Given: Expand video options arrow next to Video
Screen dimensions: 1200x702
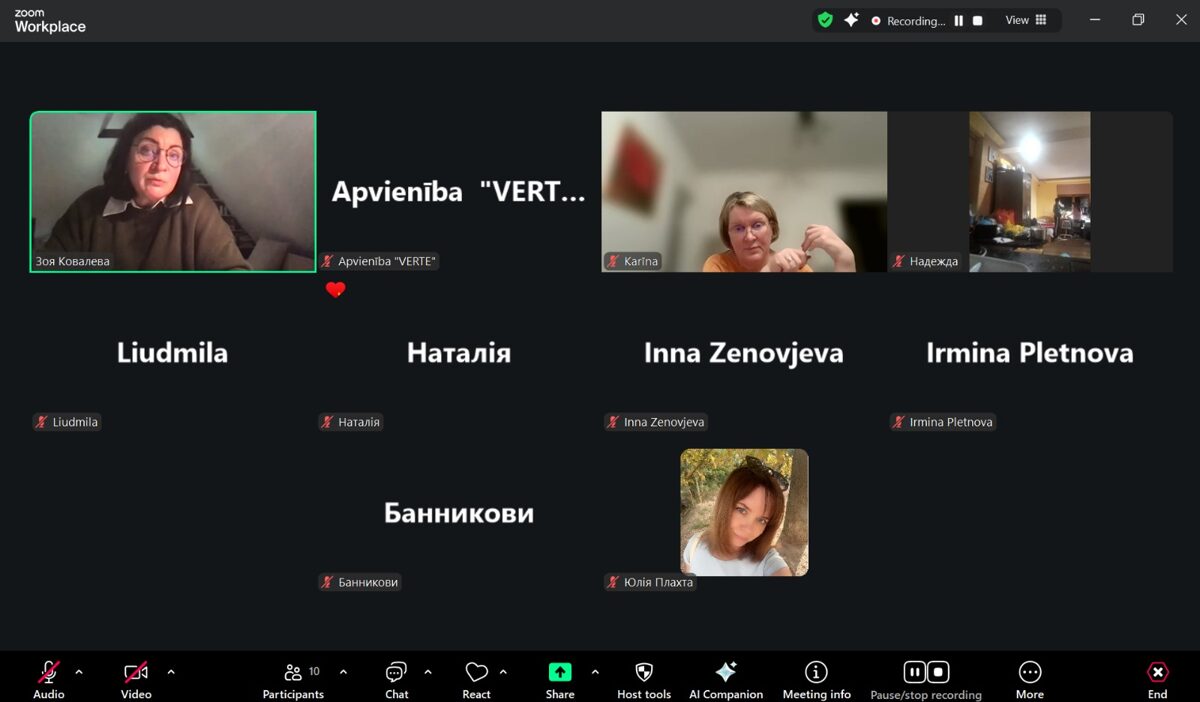Looking at the screenshot, I should point(171,672).
